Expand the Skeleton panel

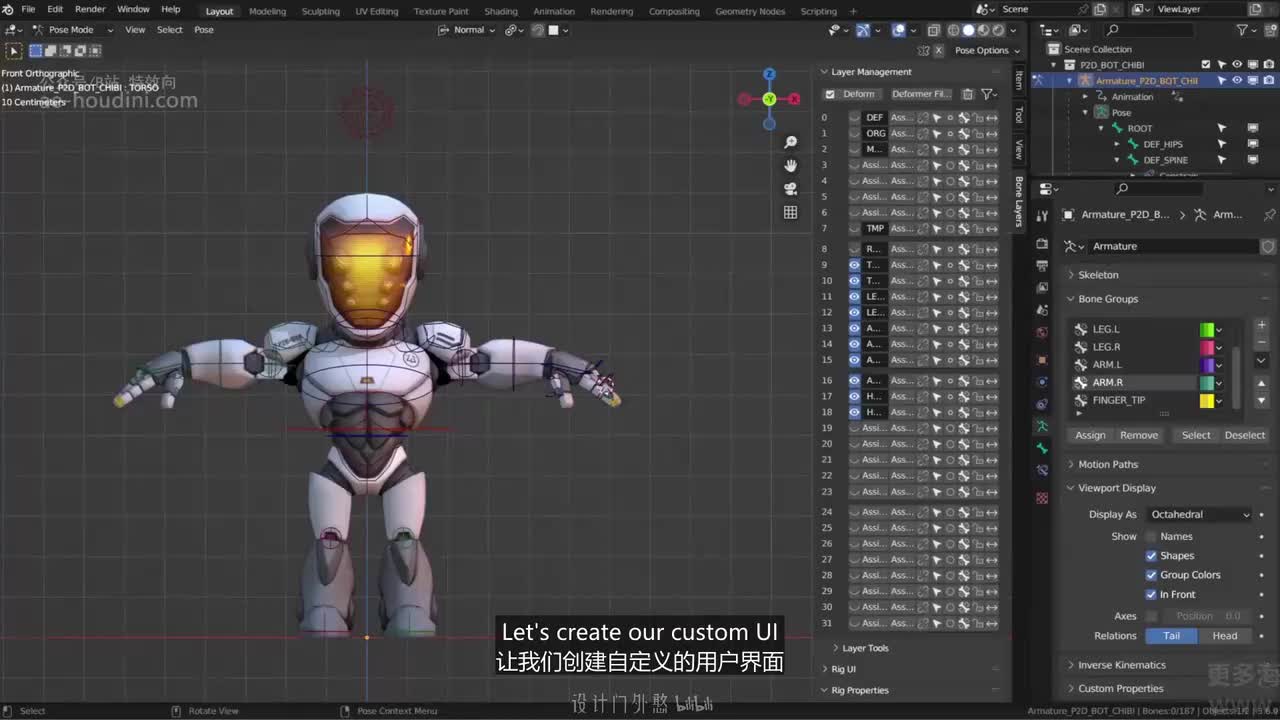pyautogui.click(x=1098, y=275)
